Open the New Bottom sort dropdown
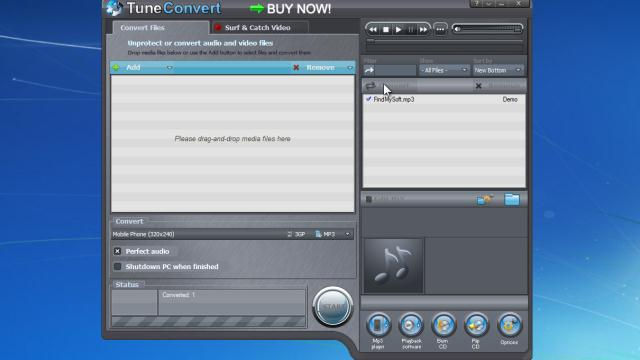This screenshot has height=360, width=640. [498, 70]
